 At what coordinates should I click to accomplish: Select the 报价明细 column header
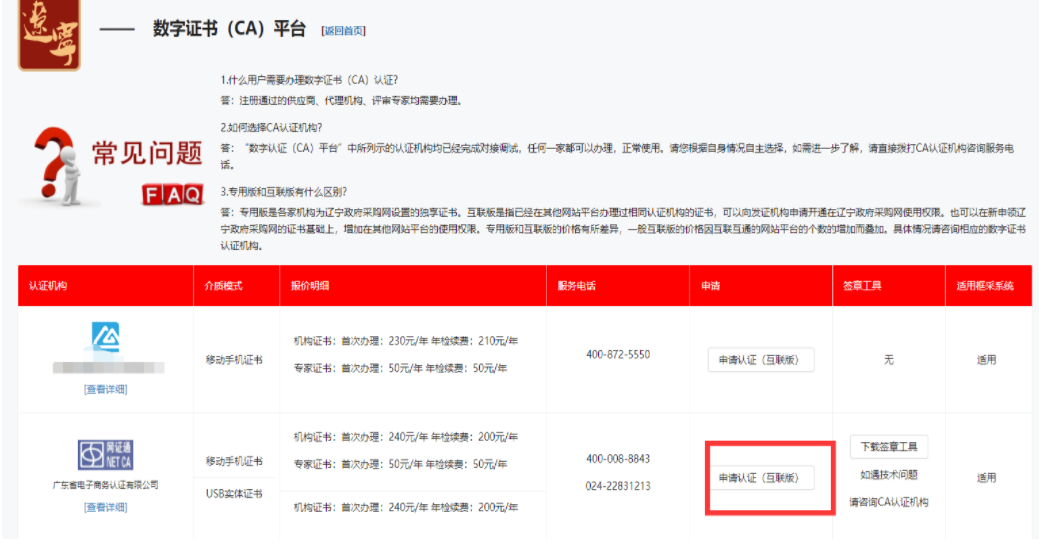(x=310, y=286)
